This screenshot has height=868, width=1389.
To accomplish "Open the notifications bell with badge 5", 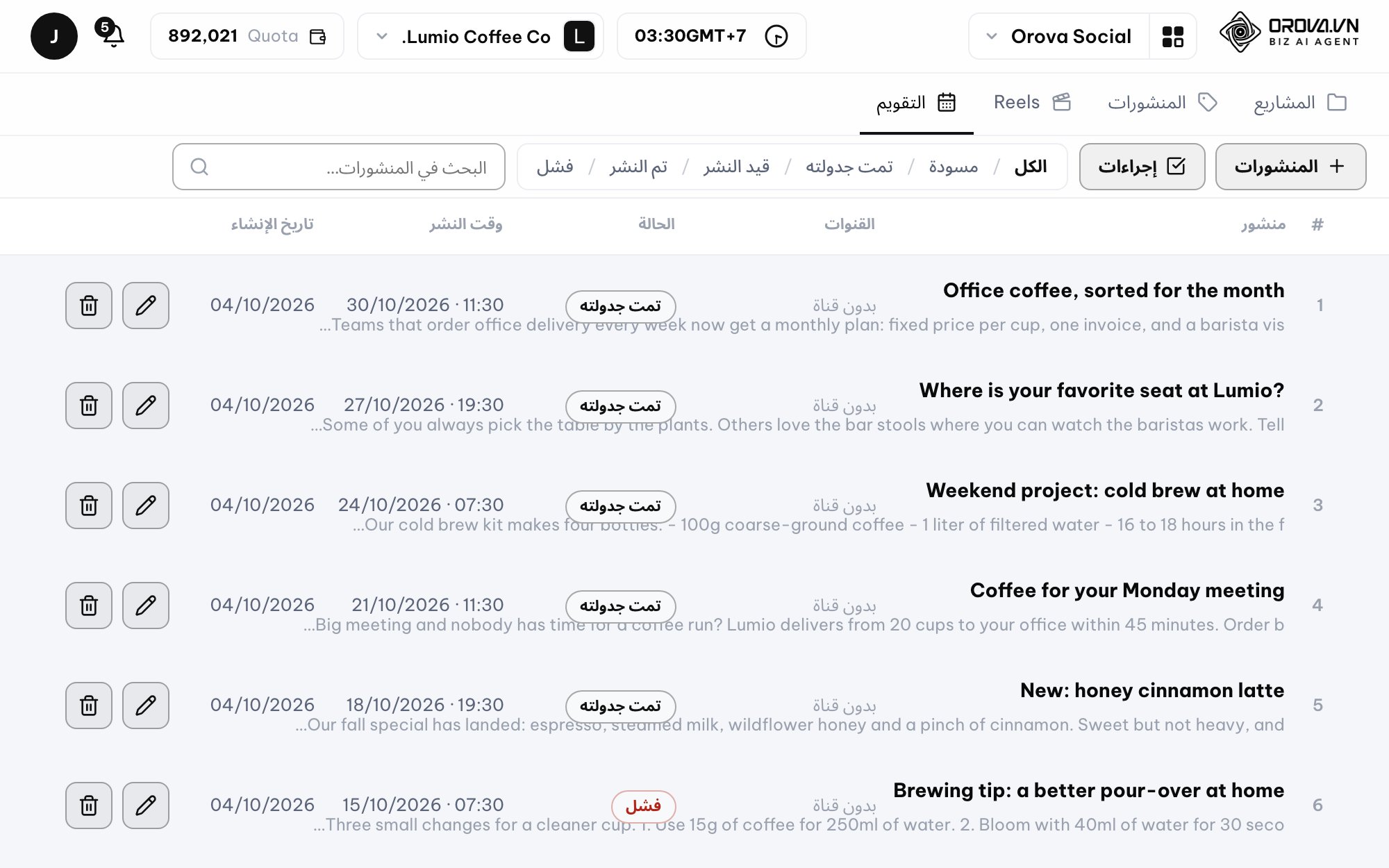I will 111,33.
